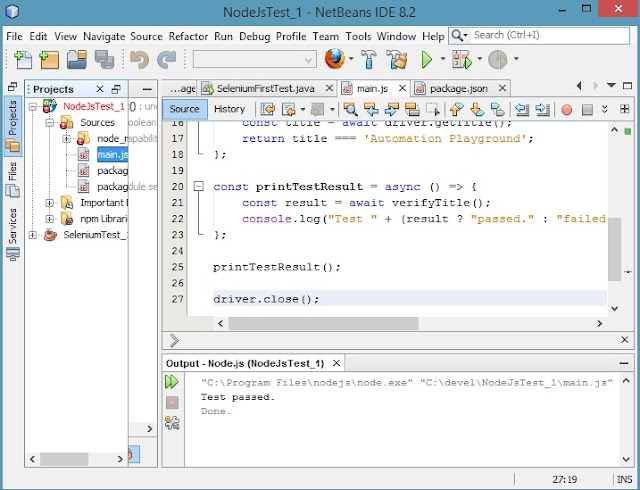Click the INS insert mode status indicator

[624, 479]
